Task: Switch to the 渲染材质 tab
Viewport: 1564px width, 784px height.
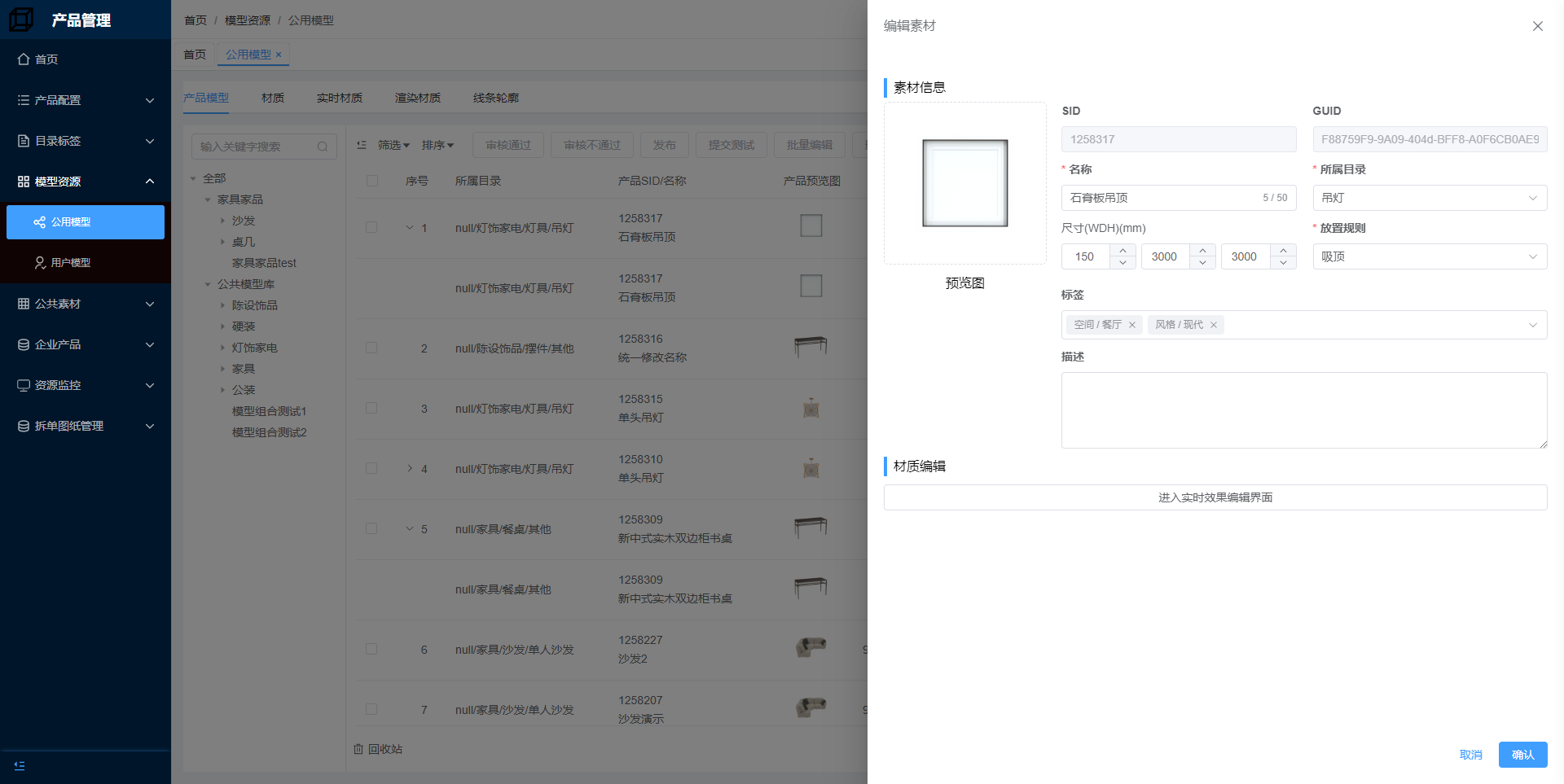Action: click(x=418, y=98)
